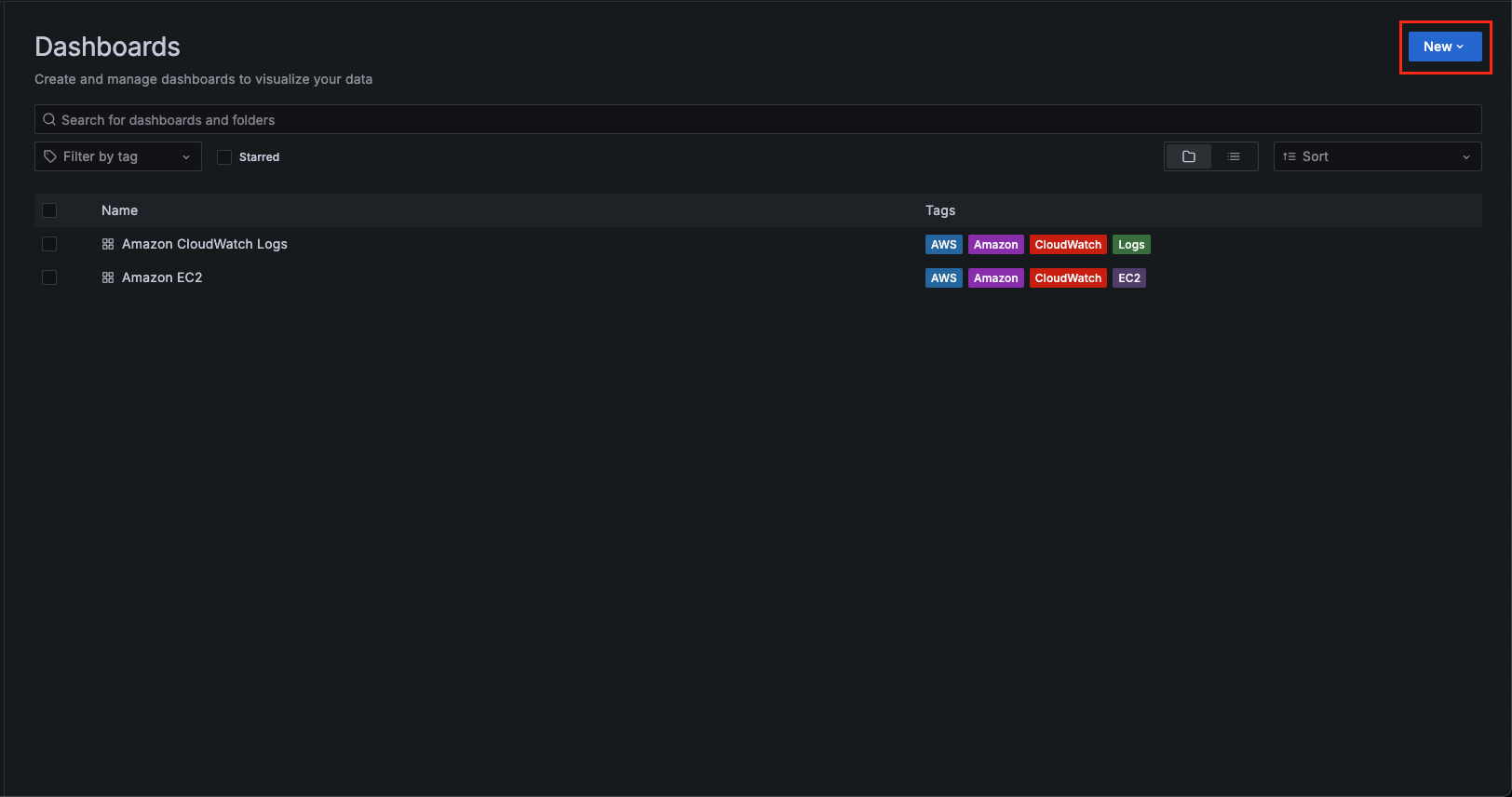This screenshot has height=797, width=1512.
Task: Click the 'Create and manage dashboards' subtitle
Action: [204, 79]
